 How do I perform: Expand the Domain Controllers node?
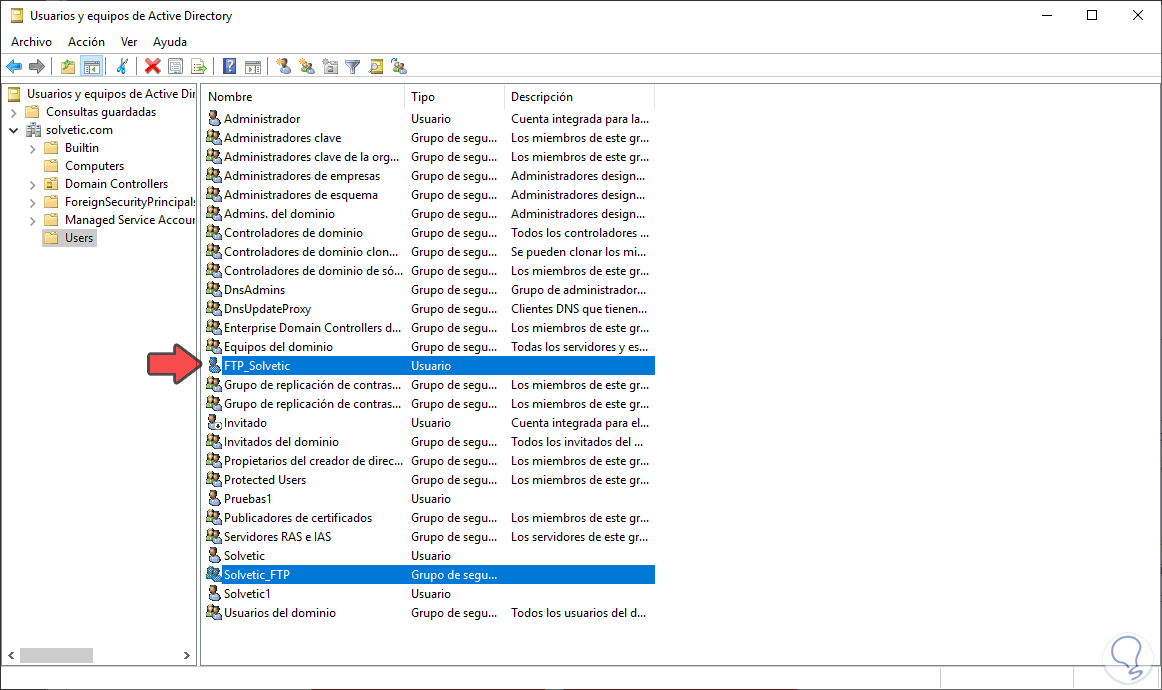33,185
